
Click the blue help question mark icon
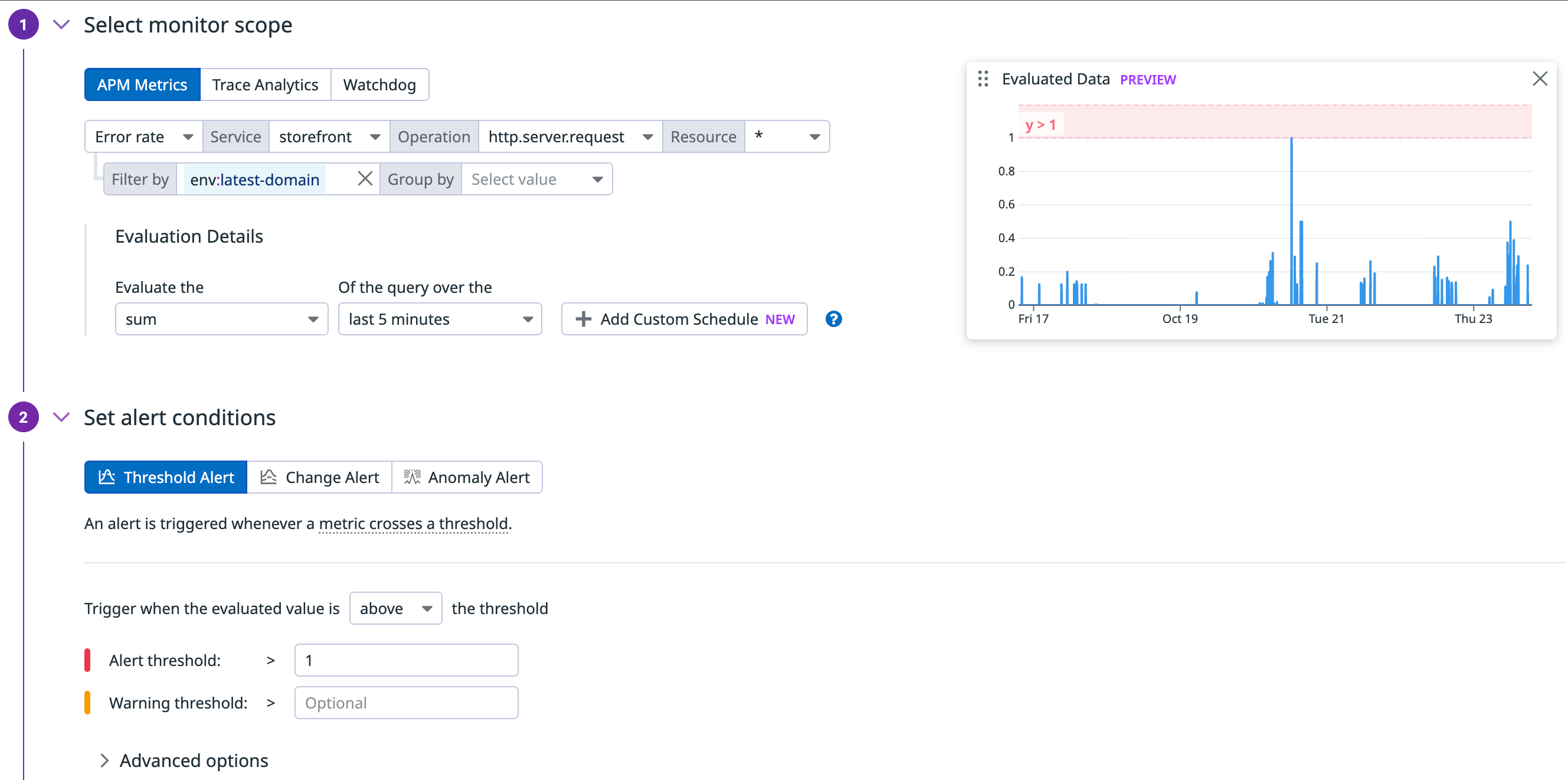(x=833, y=319)
